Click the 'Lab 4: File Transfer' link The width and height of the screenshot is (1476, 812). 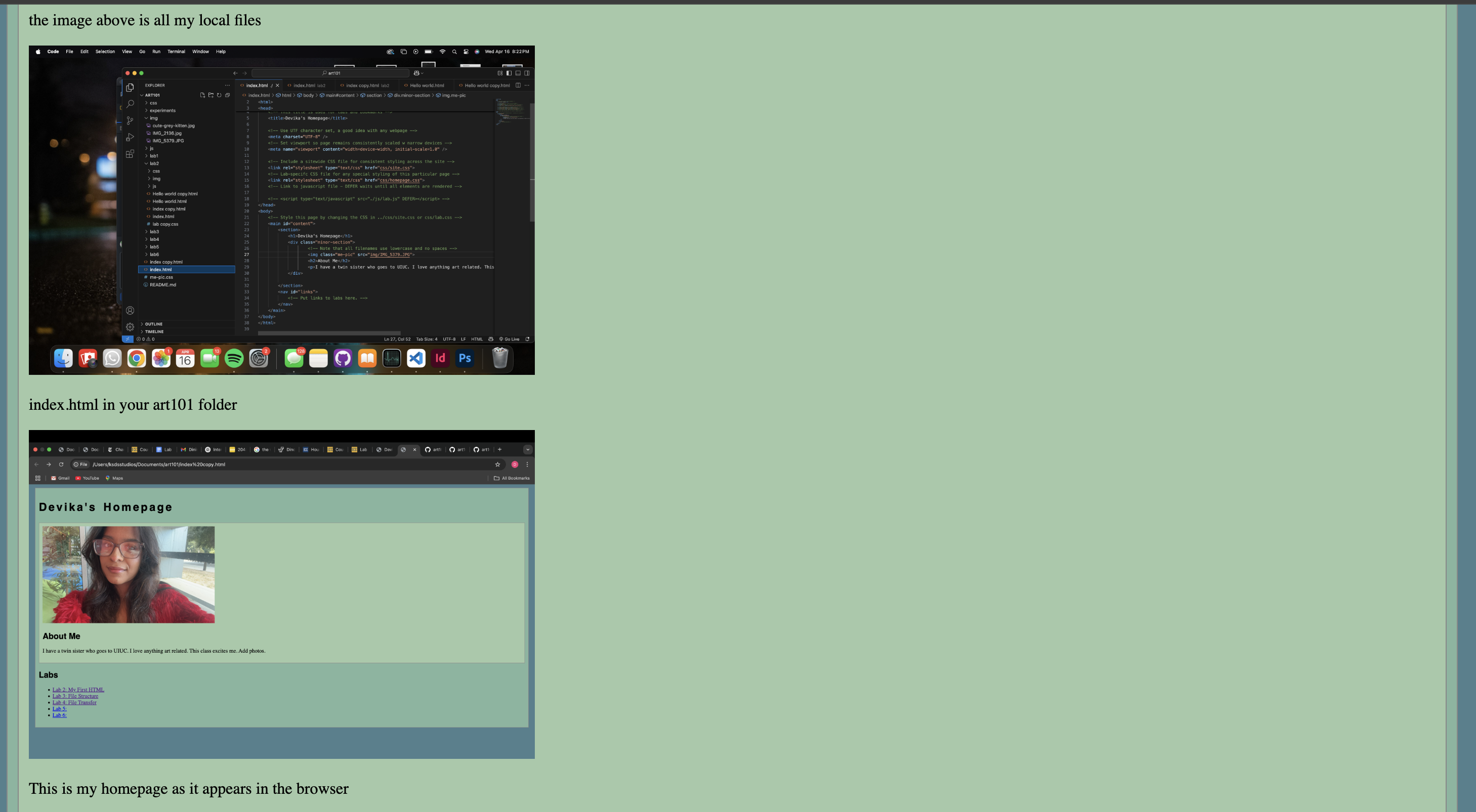[x=74, y=702]
